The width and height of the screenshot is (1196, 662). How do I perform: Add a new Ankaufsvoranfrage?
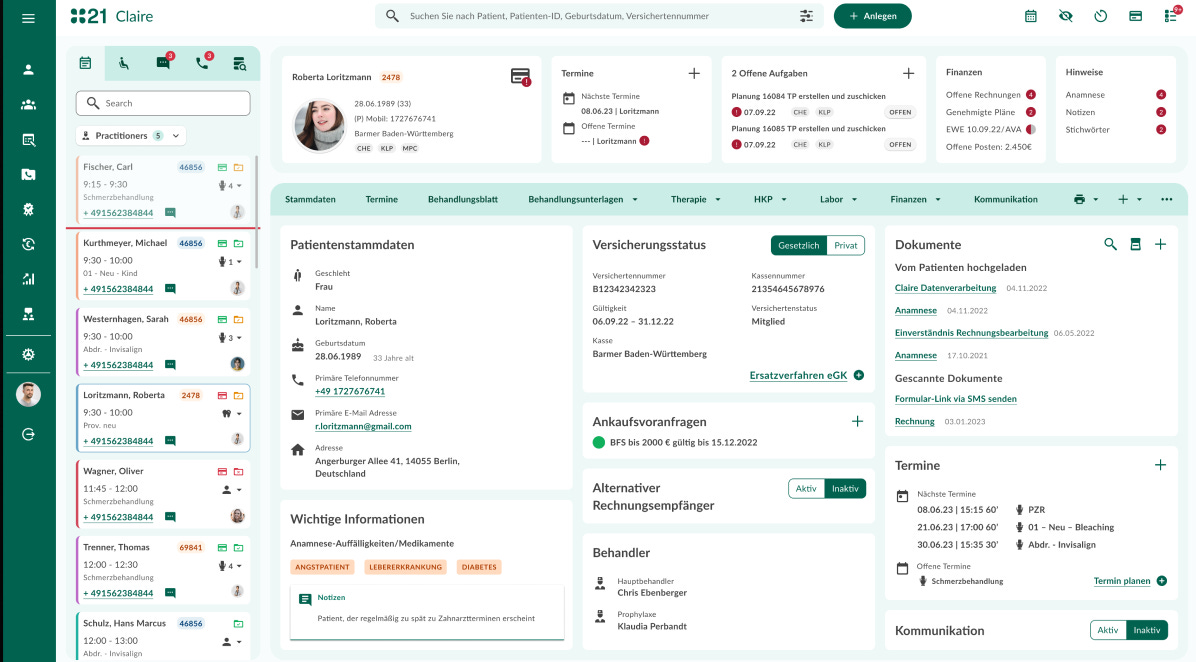(857, 421)
